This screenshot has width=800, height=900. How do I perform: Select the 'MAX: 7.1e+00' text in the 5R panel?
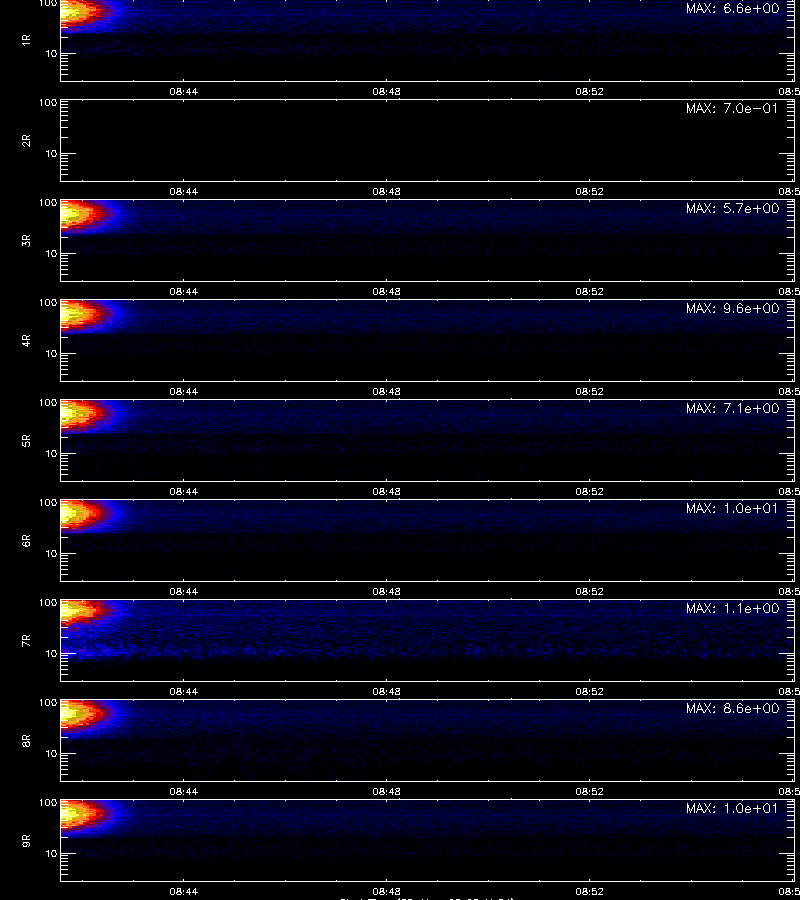pos(732,408)
